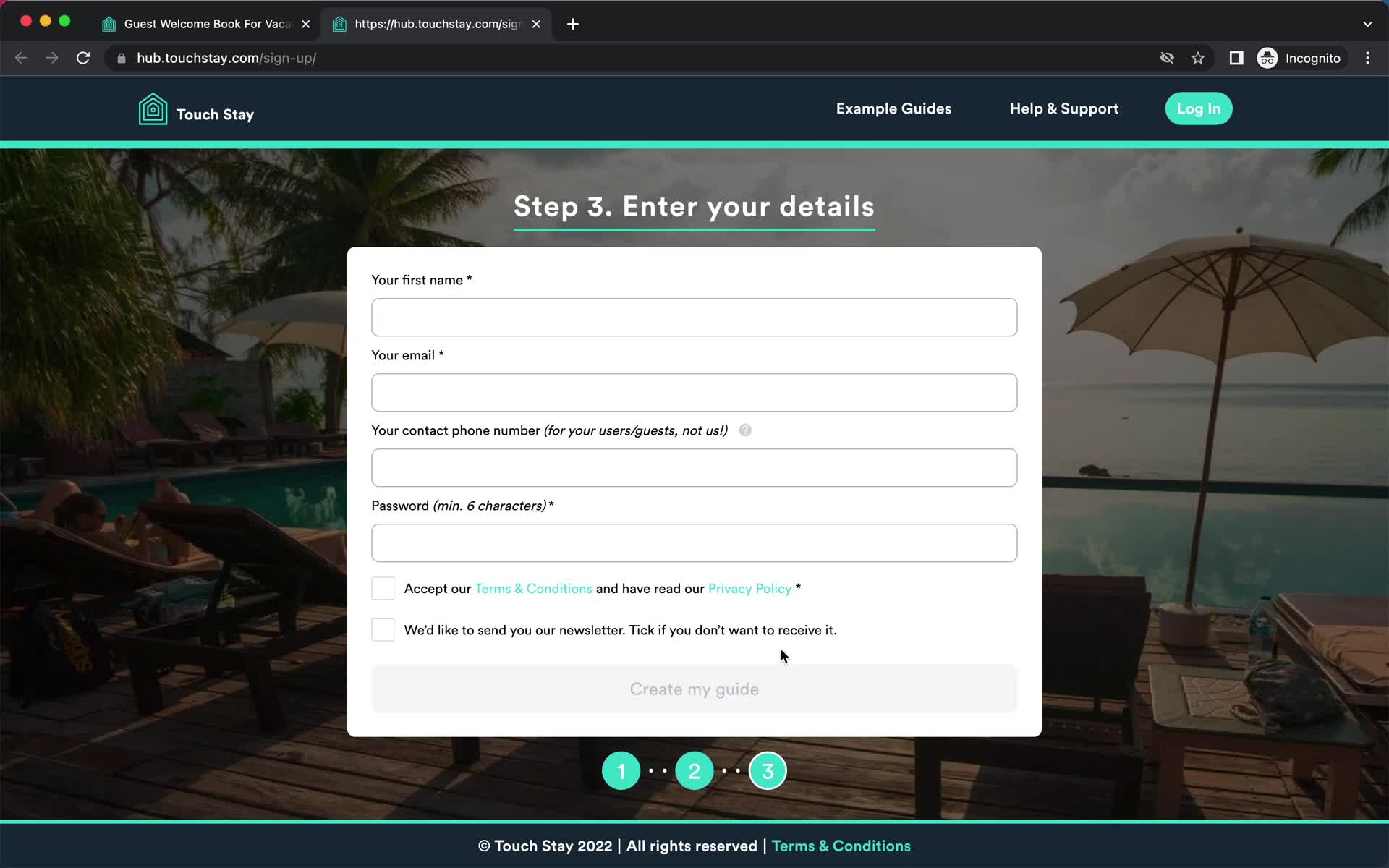Reload the current page
The width and height of the screenshot is (1389, 868).
click(83, 58)
